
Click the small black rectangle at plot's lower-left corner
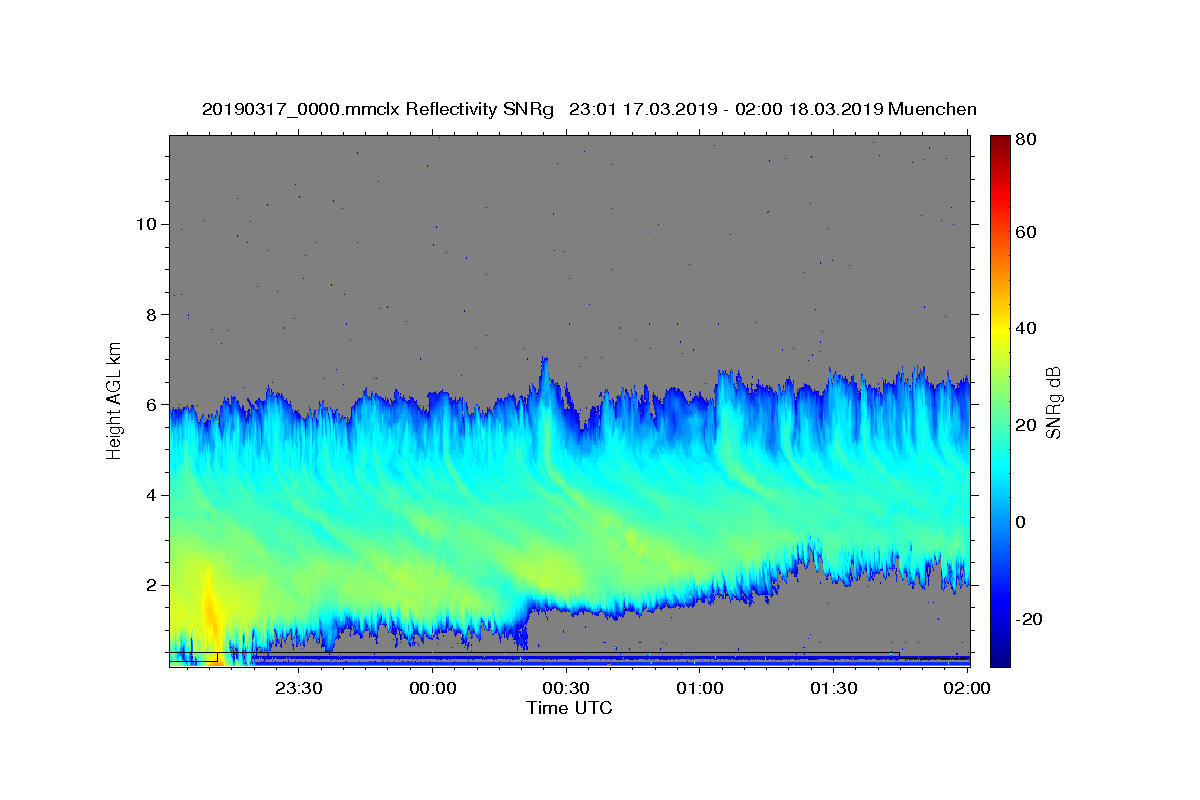tap(193, 659)
